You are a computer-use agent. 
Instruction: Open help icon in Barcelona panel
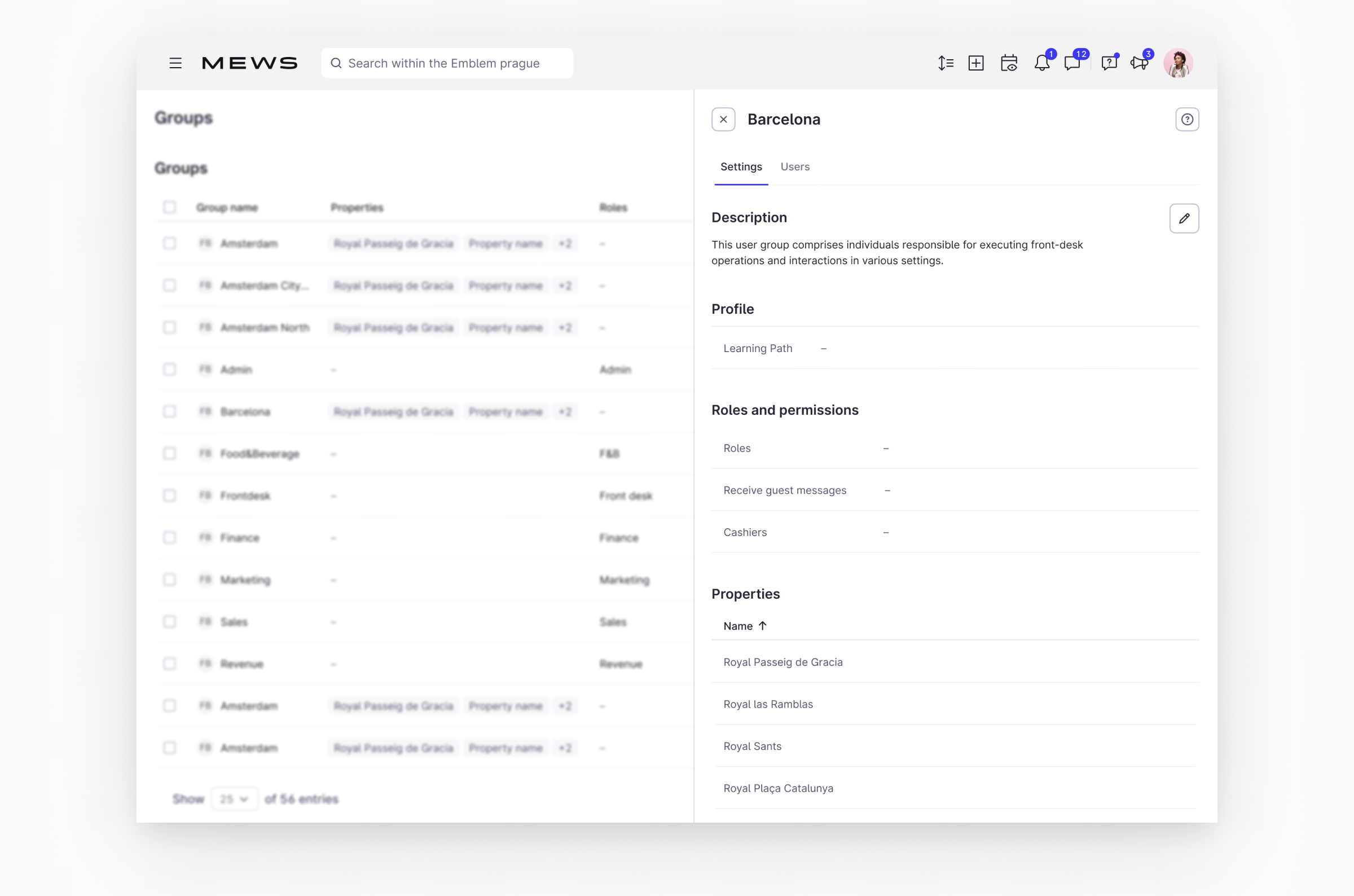click(1186, 120)
